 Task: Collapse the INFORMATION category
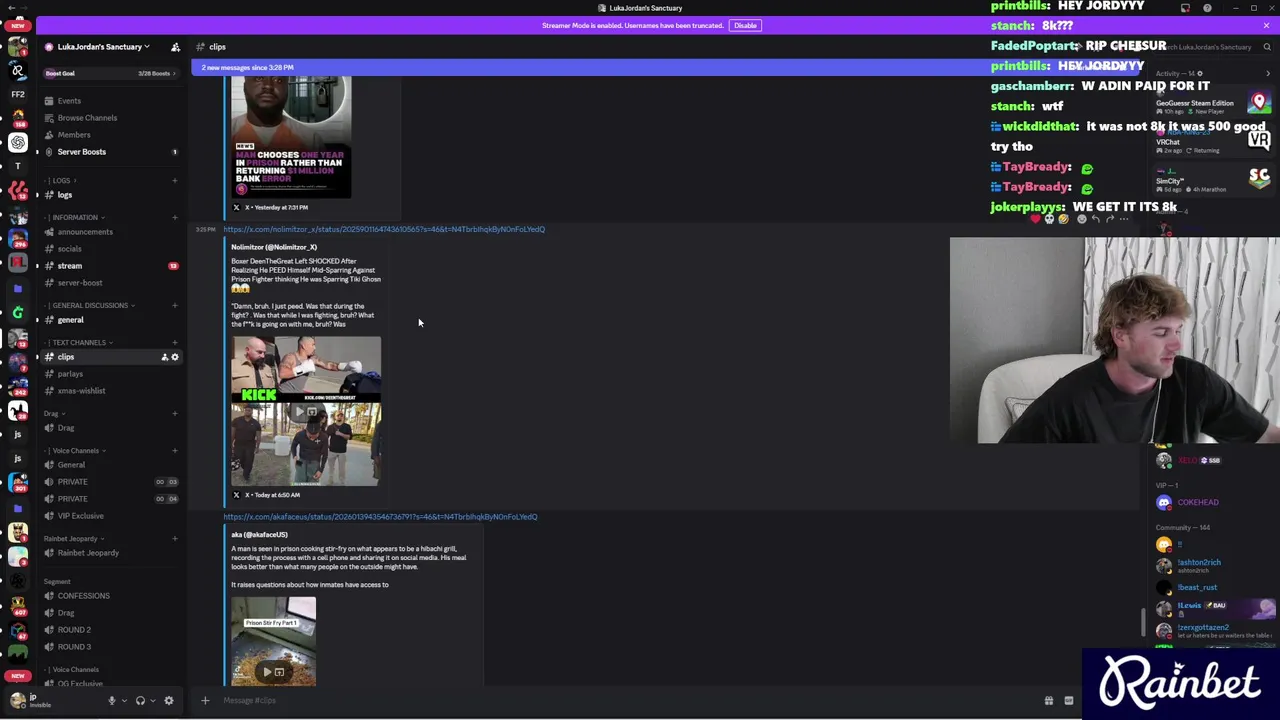coord(76,217)
